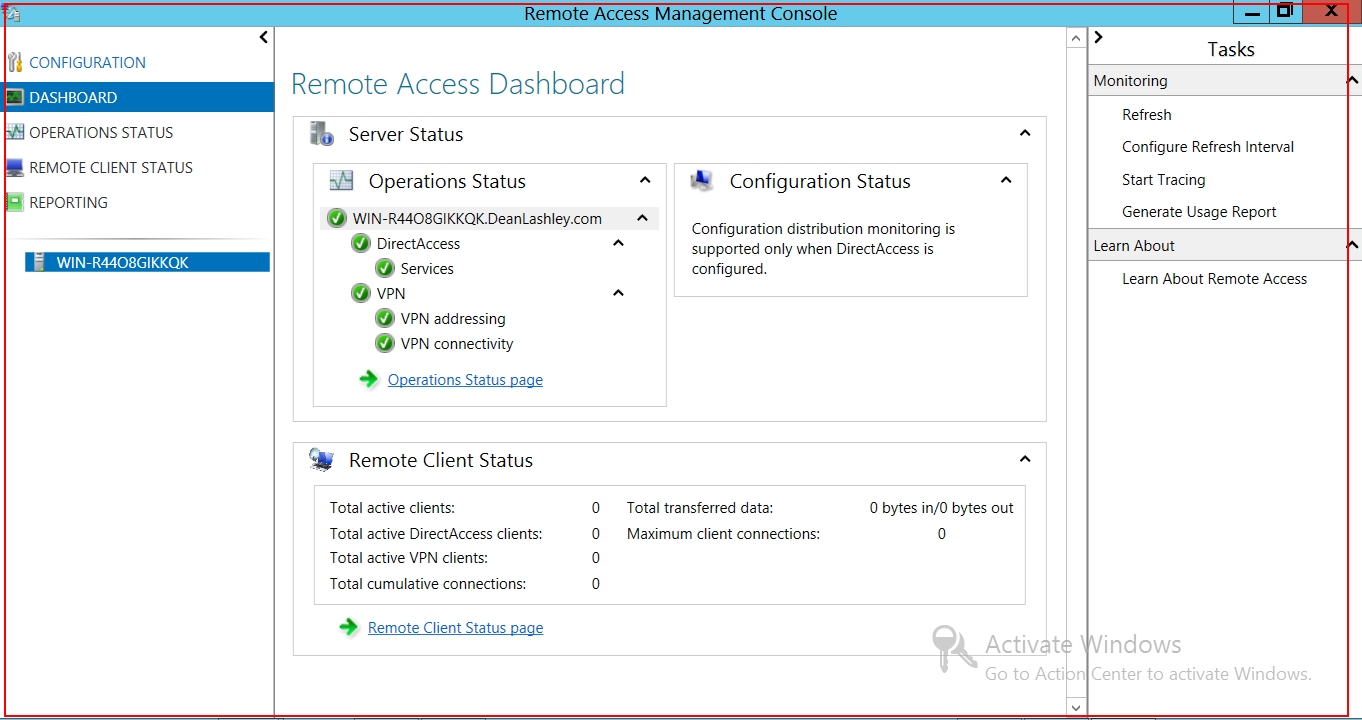Viewport: 1362px width, 720px height.
Task: Click the Operations Status page link
Action: tap(465, 380)
